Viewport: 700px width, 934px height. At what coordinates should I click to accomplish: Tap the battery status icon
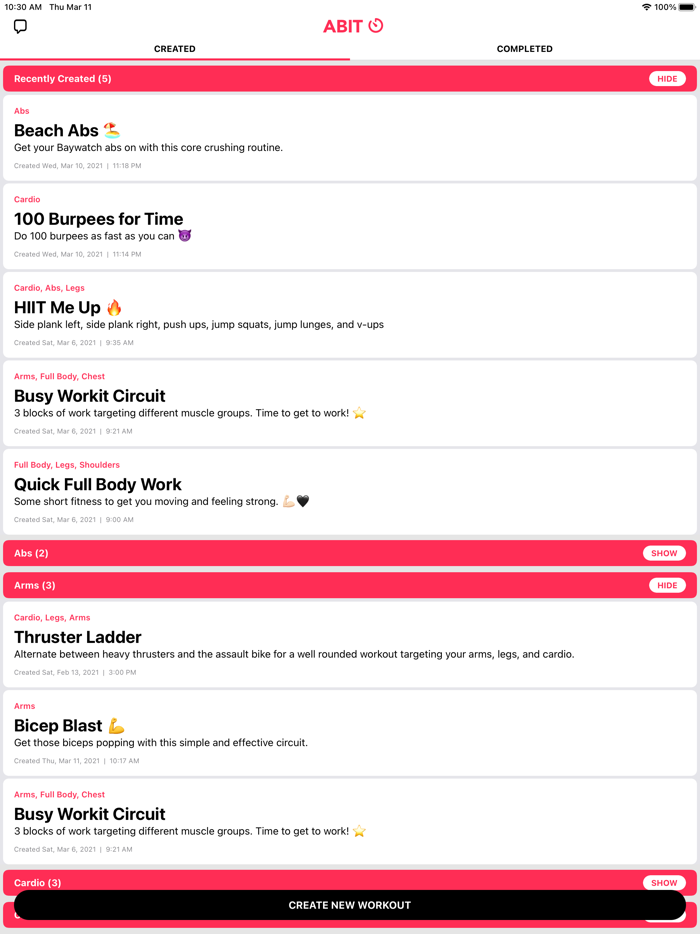(687, 7)
